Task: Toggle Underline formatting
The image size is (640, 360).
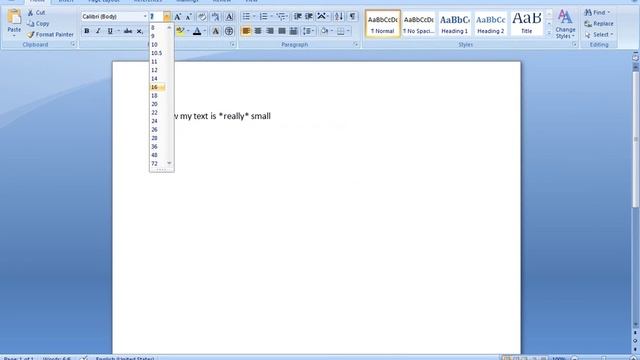Action: (x=110, y=31)
